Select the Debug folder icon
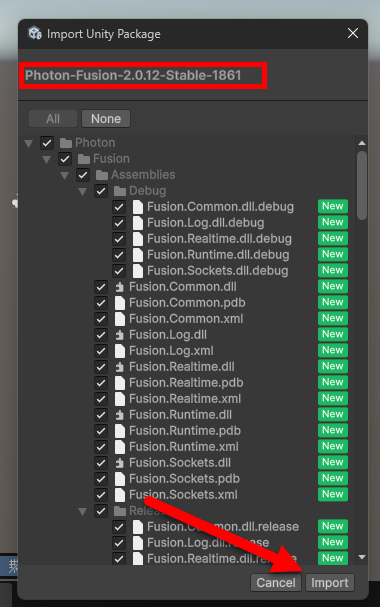Image resolution: width=380 pixels, height=607 pixels. pyautogui.click(x=120, y=191)
